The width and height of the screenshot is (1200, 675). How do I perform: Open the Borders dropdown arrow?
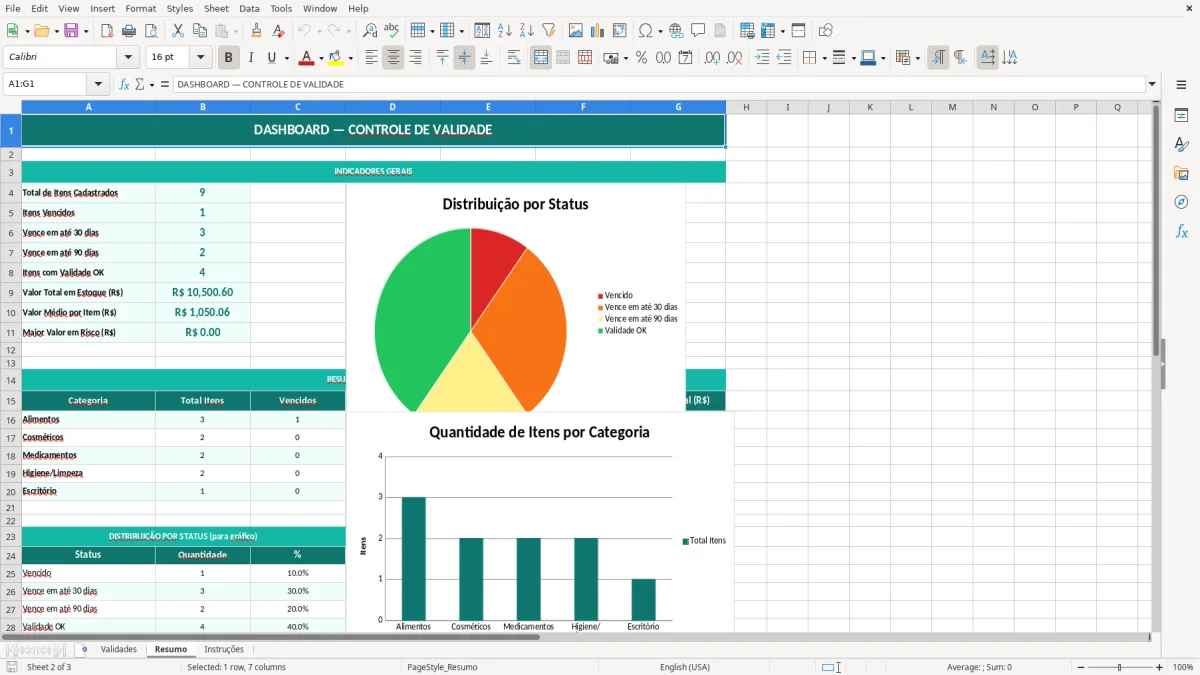[824, 58]
